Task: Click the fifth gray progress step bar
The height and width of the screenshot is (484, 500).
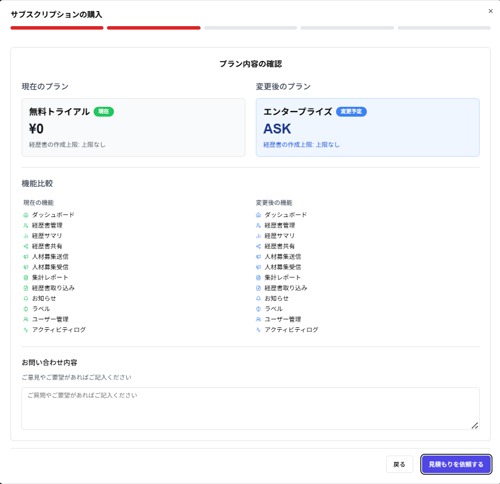Action: click(x=444, y=28)
